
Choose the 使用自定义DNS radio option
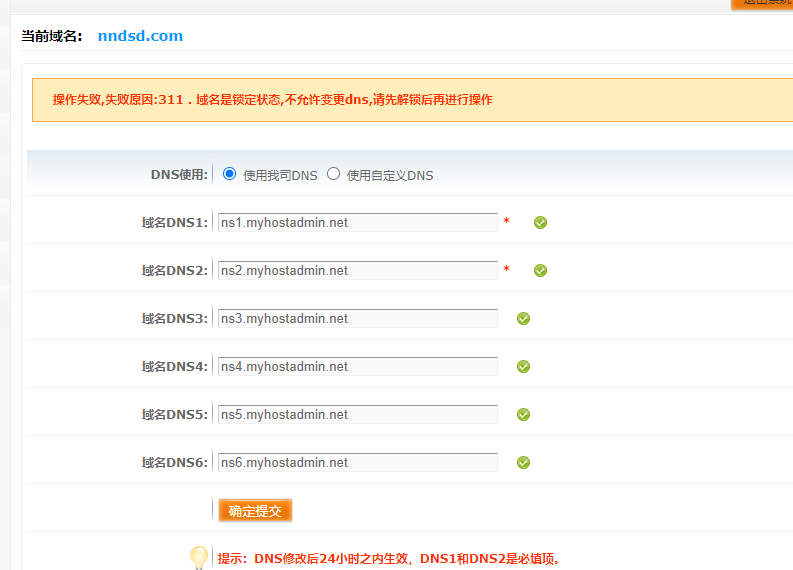(x=334, y=174)
